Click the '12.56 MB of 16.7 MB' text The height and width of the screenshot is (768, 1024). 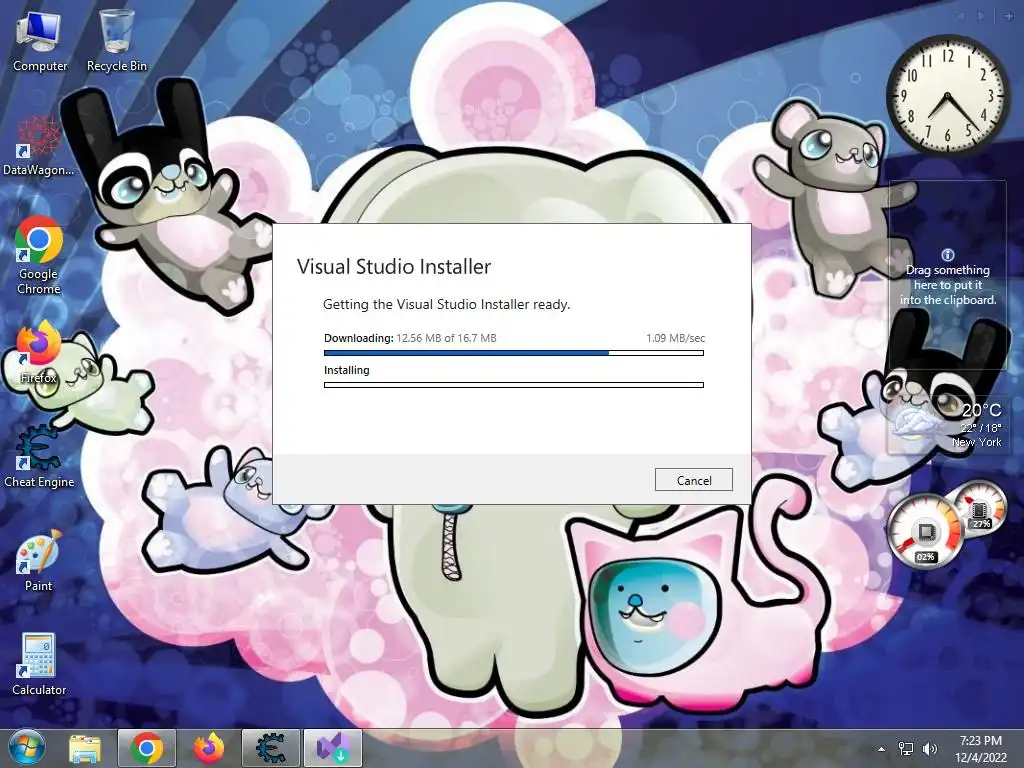pyautogui.click(x=446, y=338)
